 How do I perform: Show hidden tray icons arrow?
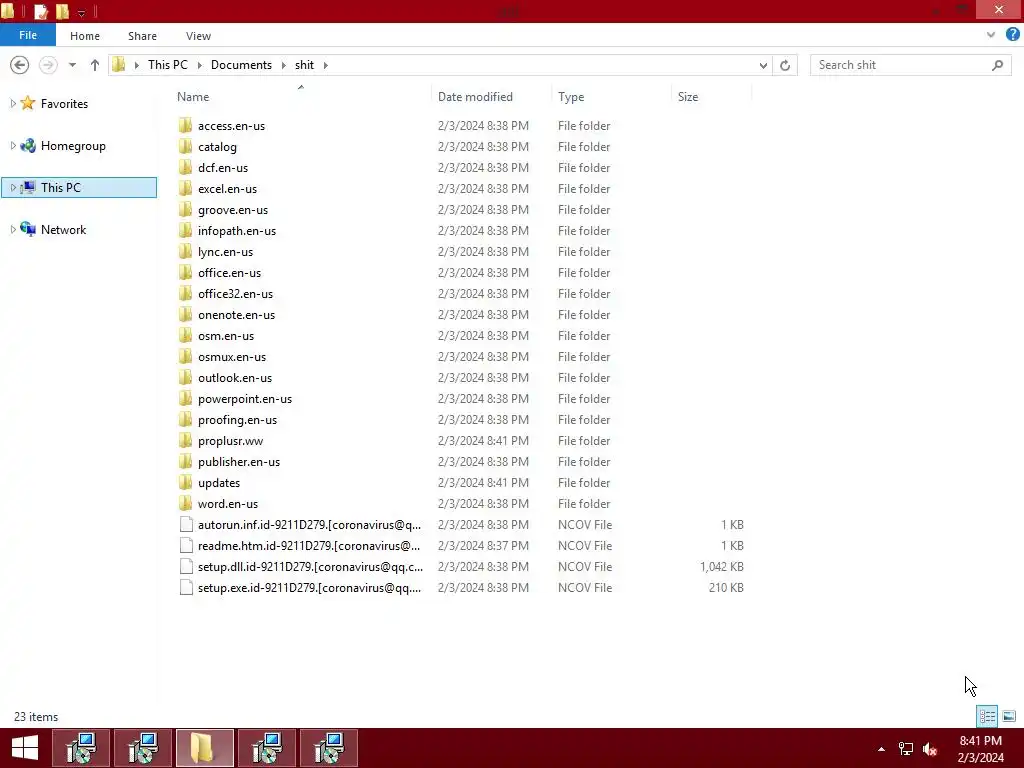click(882, 749)
